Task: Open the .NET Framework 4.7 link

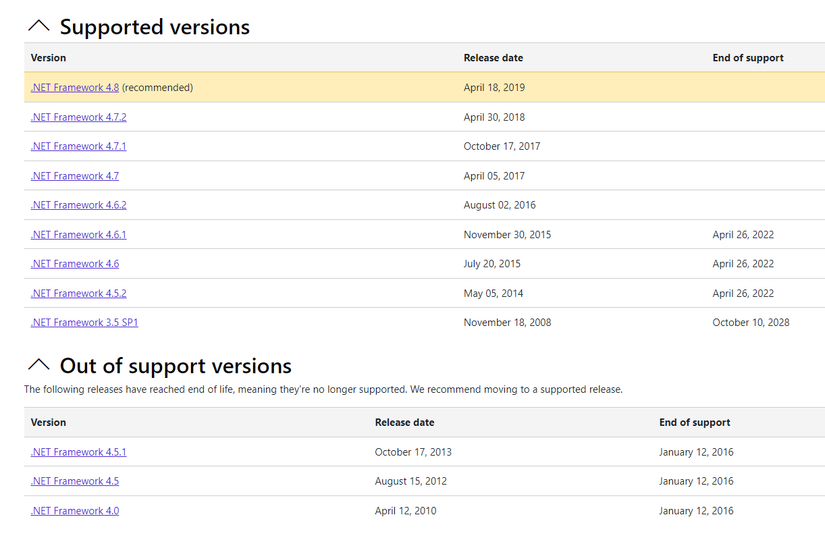Action: pos(75,176)
